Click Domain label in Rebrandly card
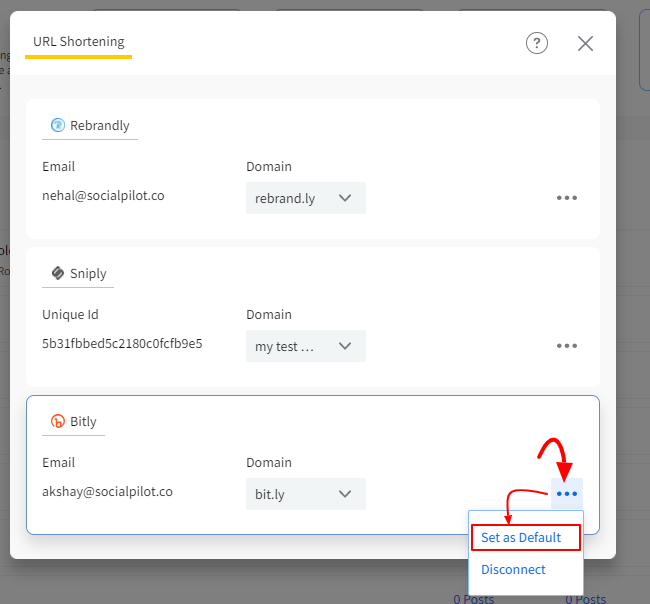Viewport: 650px width, 604px height. point(269,166)
